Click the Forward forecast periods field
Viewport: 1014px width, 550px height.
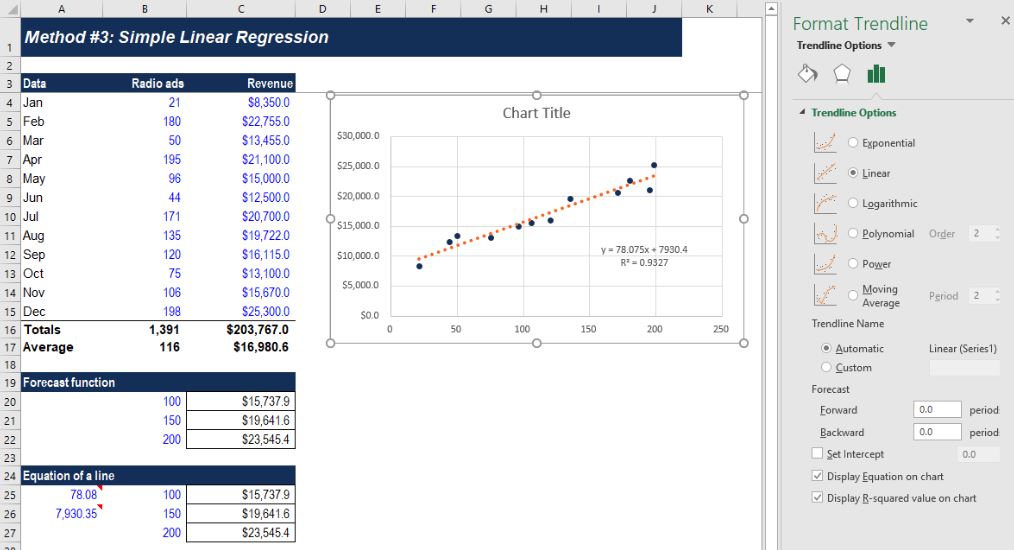click(938, 410)
